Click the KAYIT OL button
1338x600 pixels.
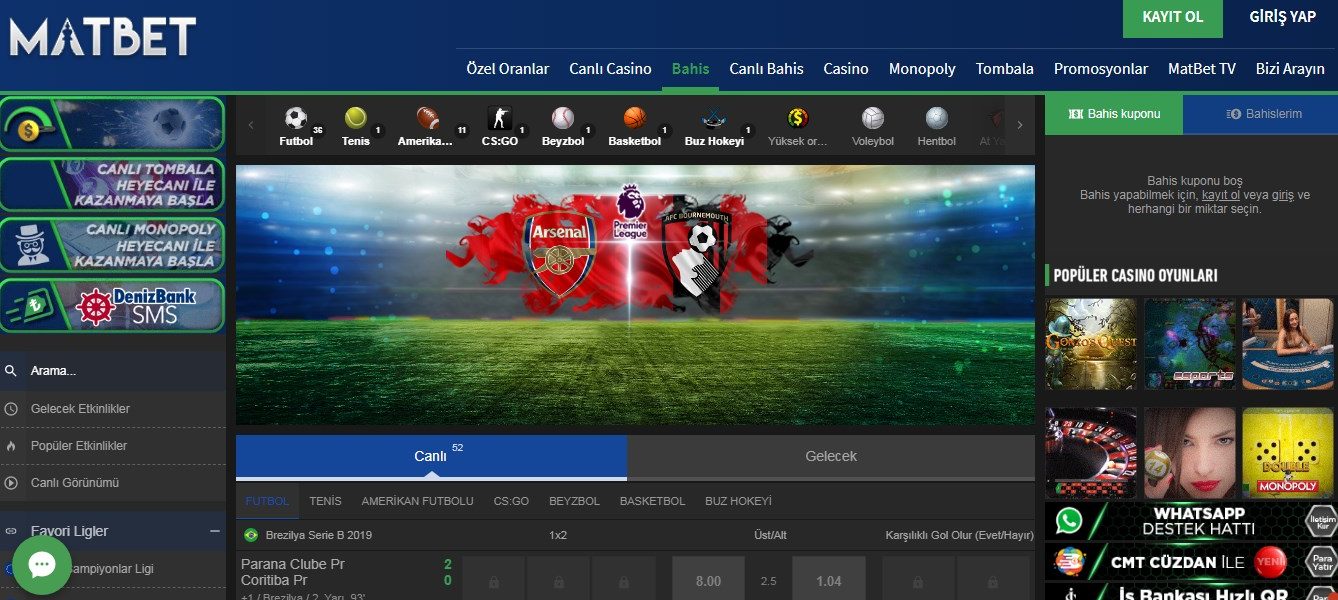pyautogui.click(x=1173, y=18)
